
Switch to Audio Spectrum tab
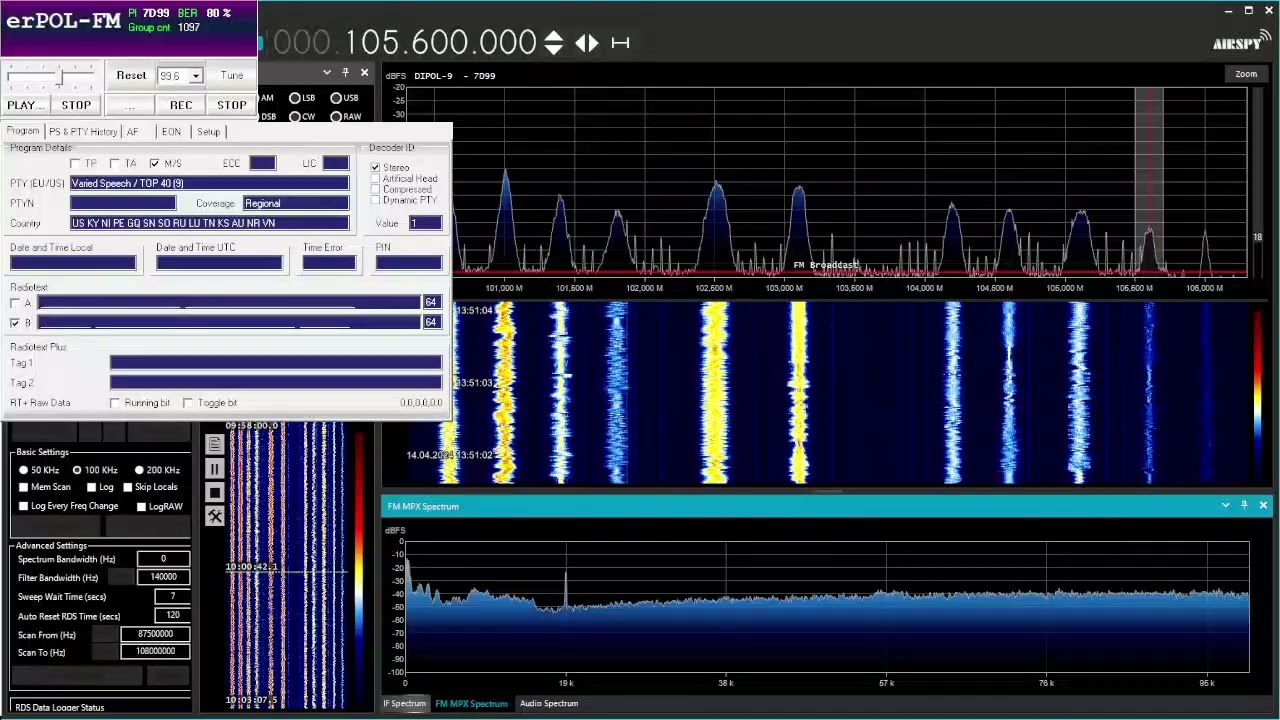(549, 703)
